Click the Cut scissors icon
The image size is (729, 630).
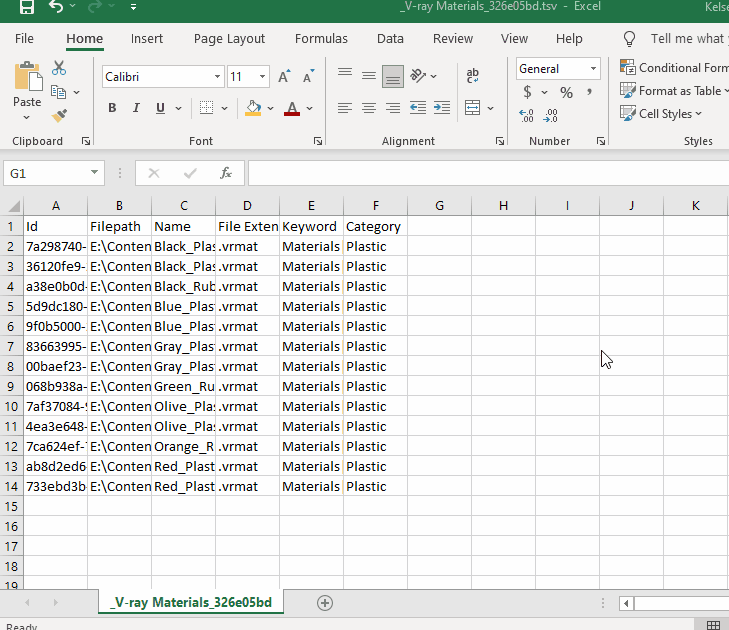59,68
